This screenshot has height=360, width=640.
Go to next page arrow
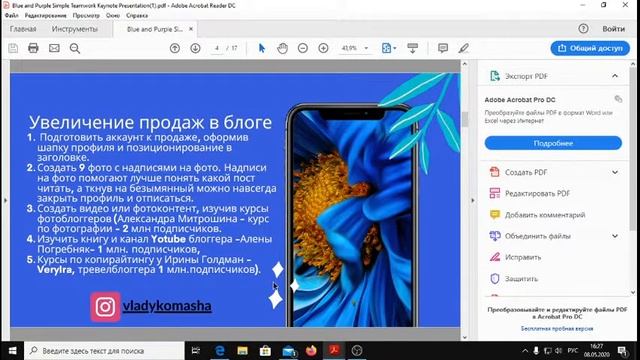(195, 48)
